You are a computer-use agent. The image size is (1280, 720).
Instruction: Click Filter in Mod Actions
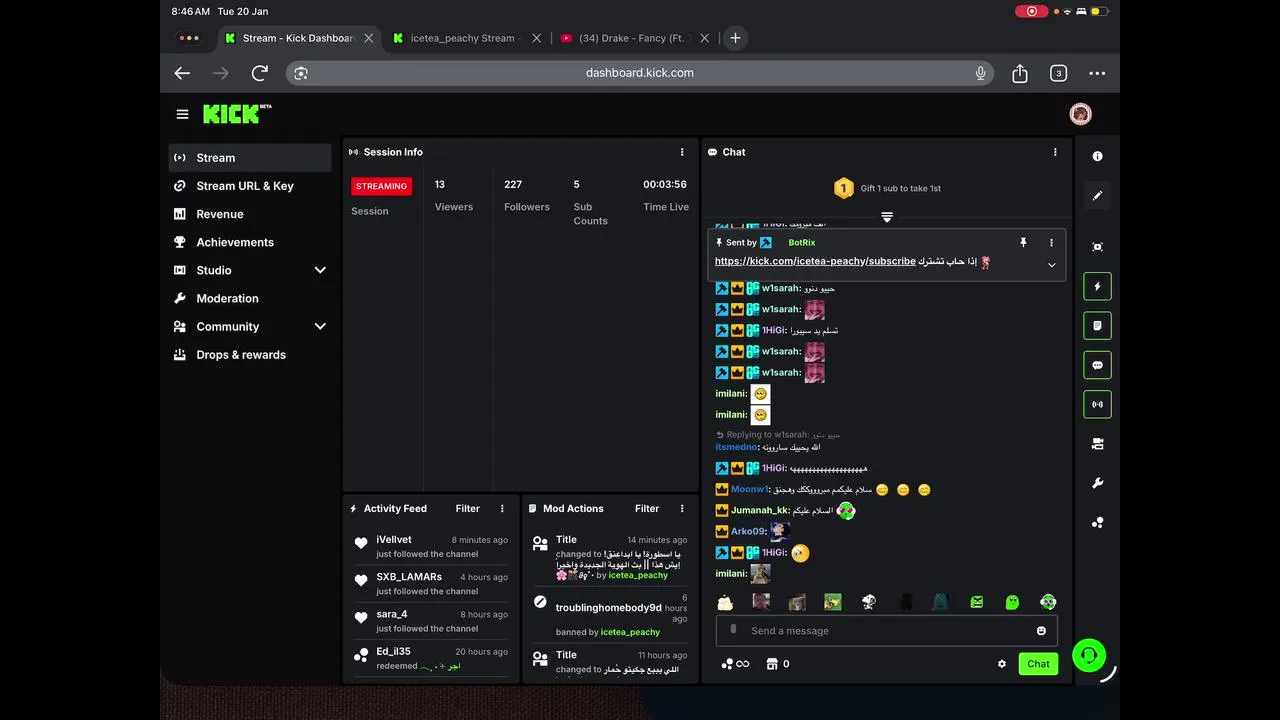pos(647,508)
